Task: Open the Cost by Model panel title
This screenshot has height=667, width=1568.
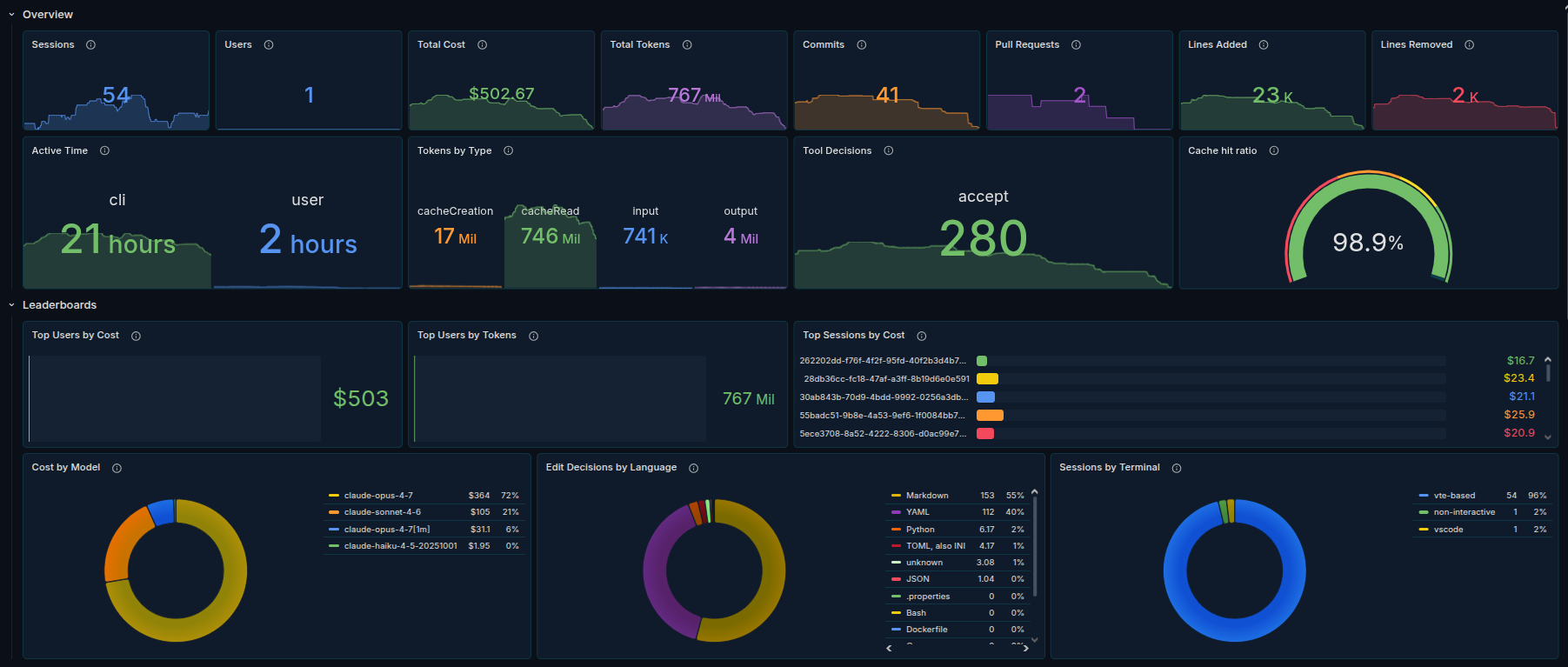Action: click(66, 468)
